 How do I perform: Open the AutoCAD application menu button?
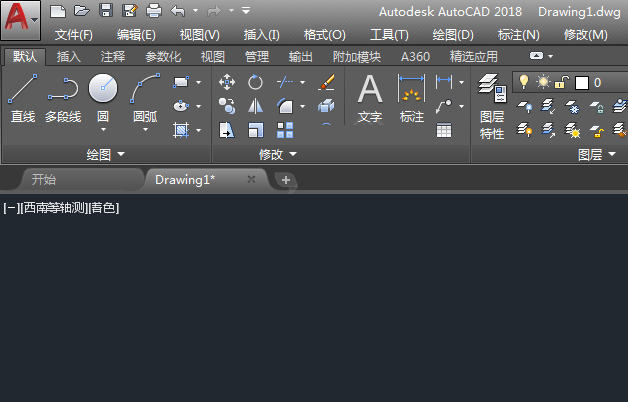pyautogui.click(x=21, y=20)
